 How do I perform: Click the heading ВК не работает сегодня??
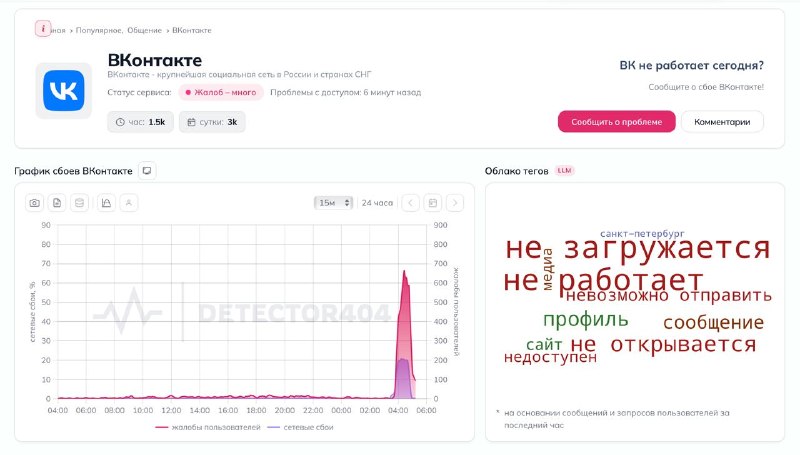tap(691, 65)
